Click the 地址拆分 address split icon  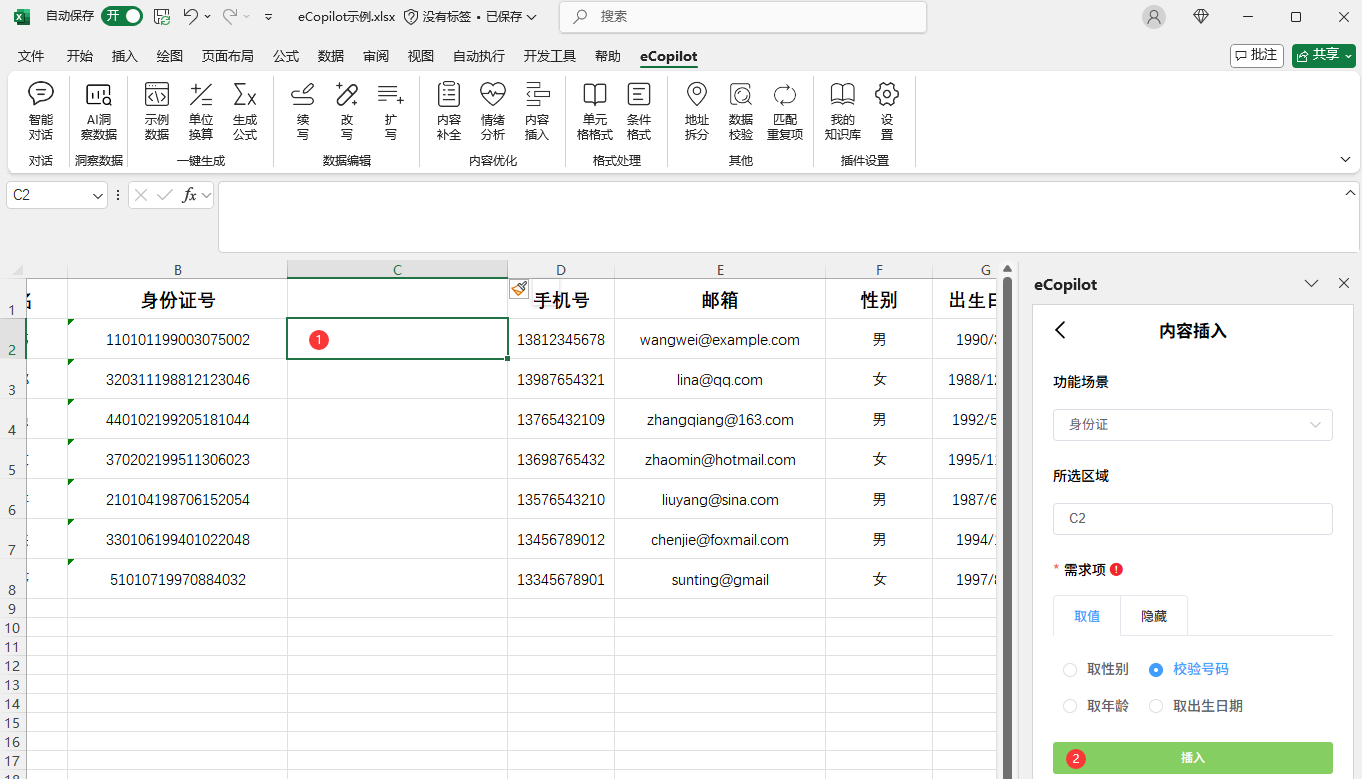click(697, 110)
